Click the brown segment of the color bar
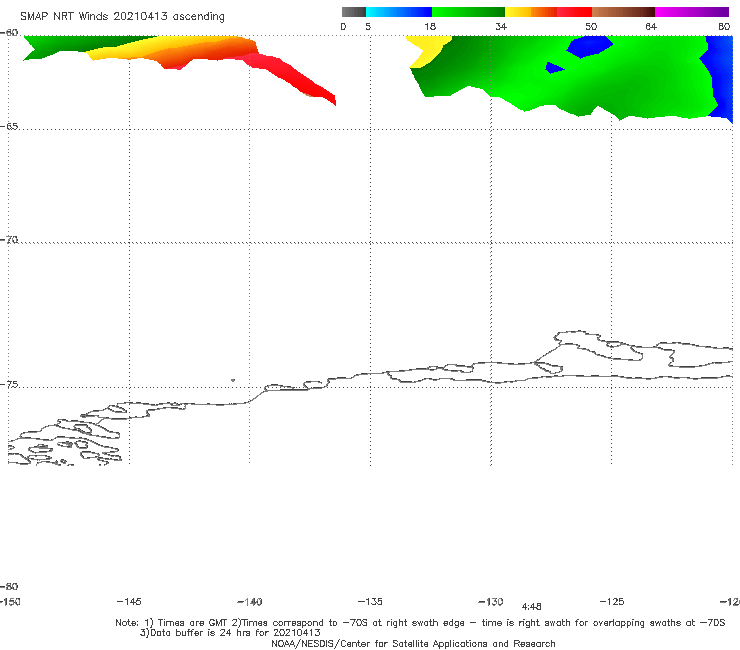The width and height of the screenshot is (740, 650). (623, 12)
